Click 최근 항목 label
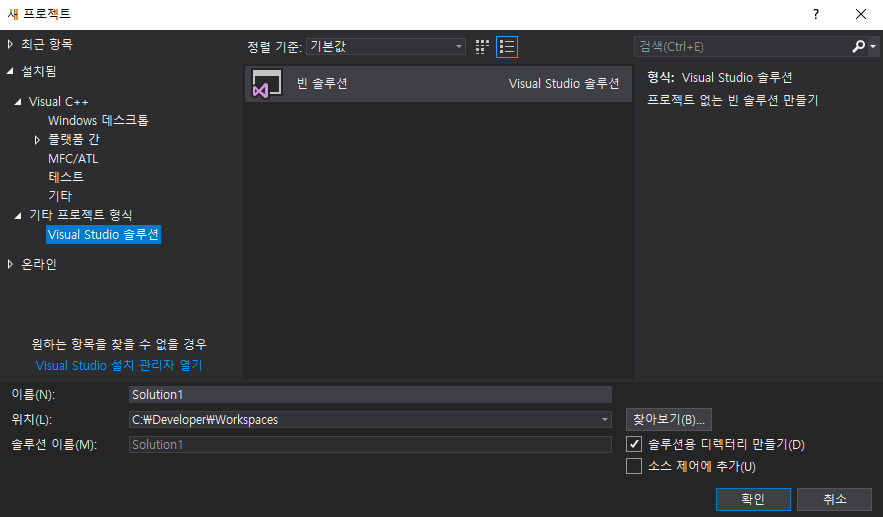 pyautogui.click(x=47, y=44)
